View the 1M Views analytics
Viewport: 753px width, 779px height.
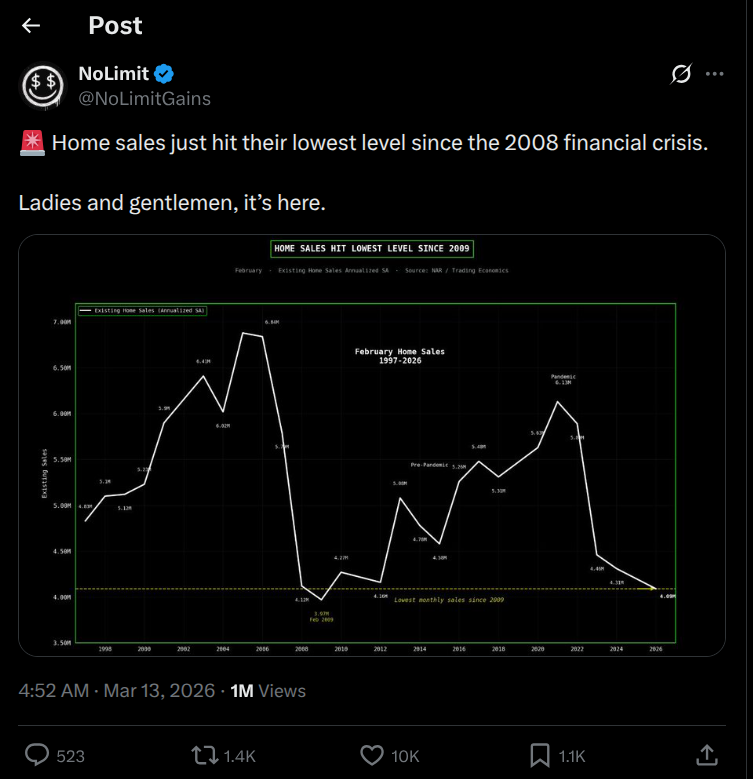coord(268,691)
